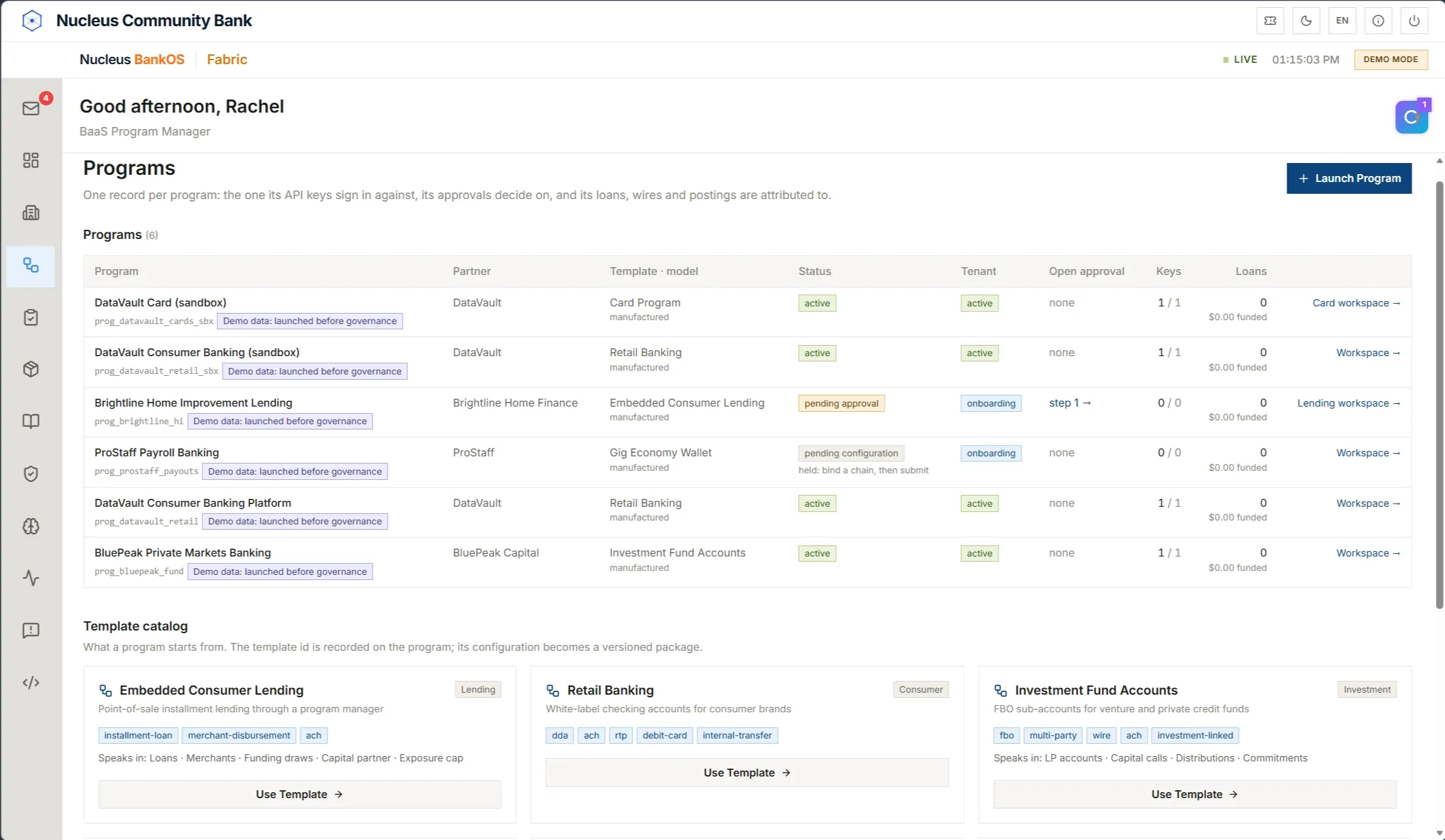
Task: Toggle dark mode moon icon
Action: point(1306,21)
